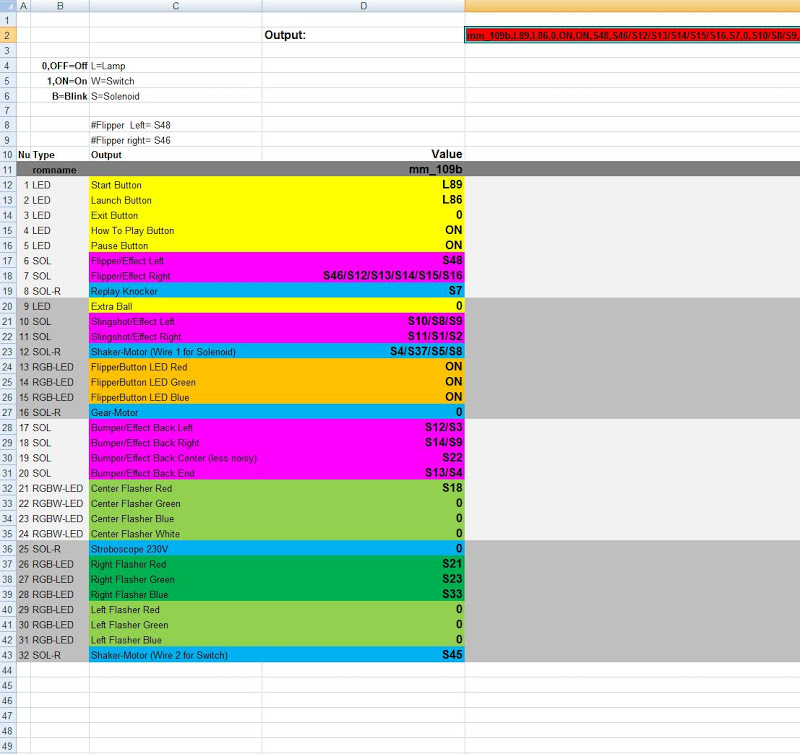Click the 'Stroboscope 230V' cell
Viewport: 800px width, 754px height.
pyautogui.click(x=175, y=549)
